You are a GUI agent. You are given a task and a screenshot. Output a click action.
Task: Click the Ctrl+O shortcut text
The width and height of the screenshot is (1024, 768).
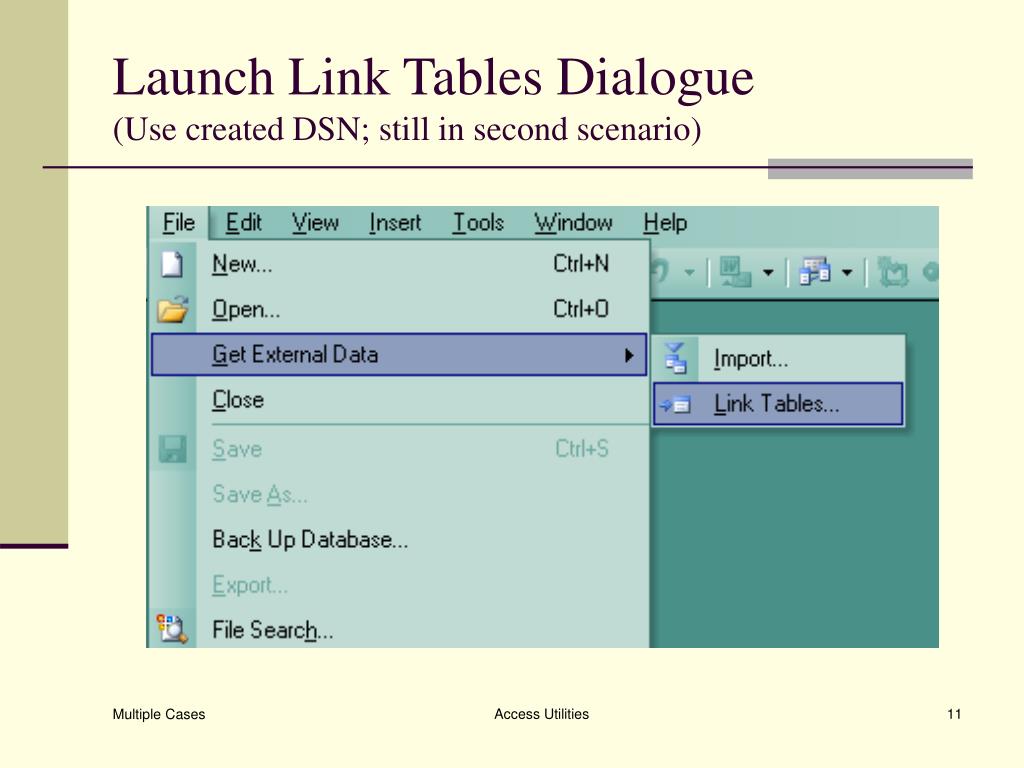point(581,309)
